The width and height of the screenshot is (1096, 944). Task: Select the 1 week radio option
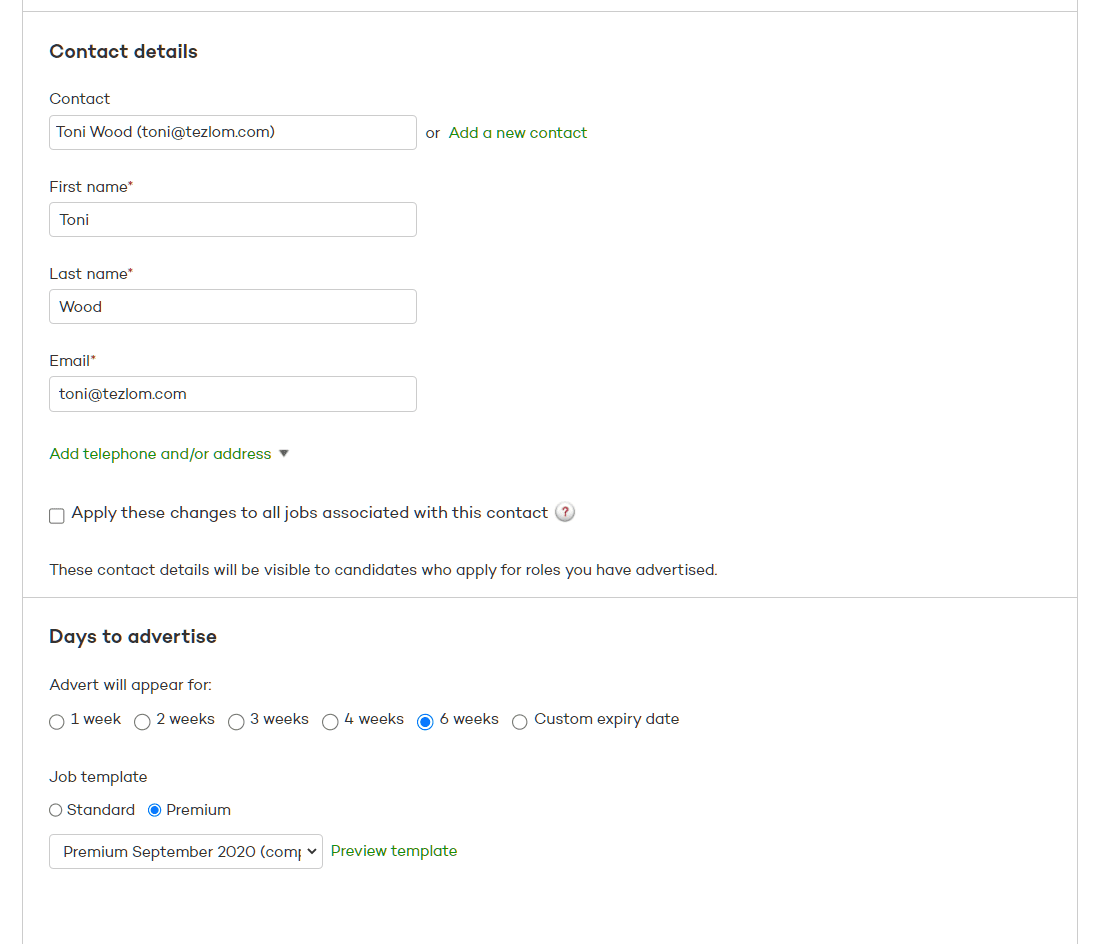click(x=57, y=722)
